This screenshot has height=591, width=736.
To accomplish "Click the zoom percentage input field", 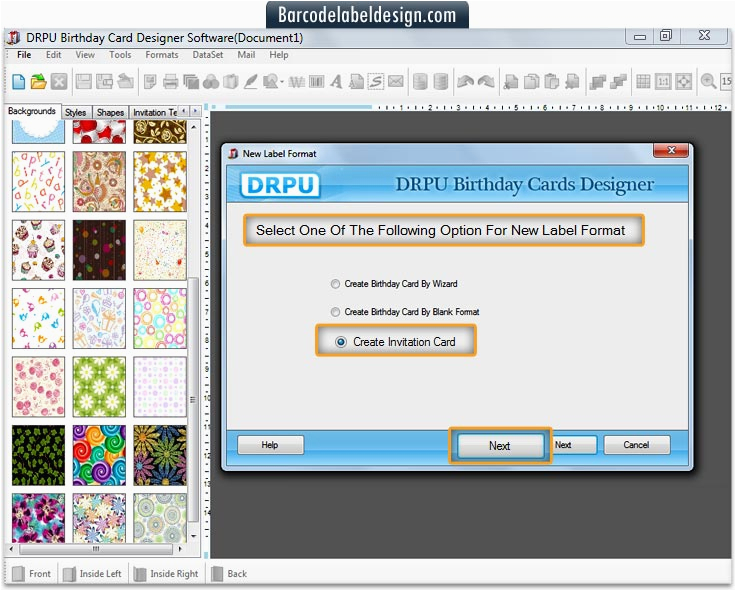I will click(x=726, y=82).
